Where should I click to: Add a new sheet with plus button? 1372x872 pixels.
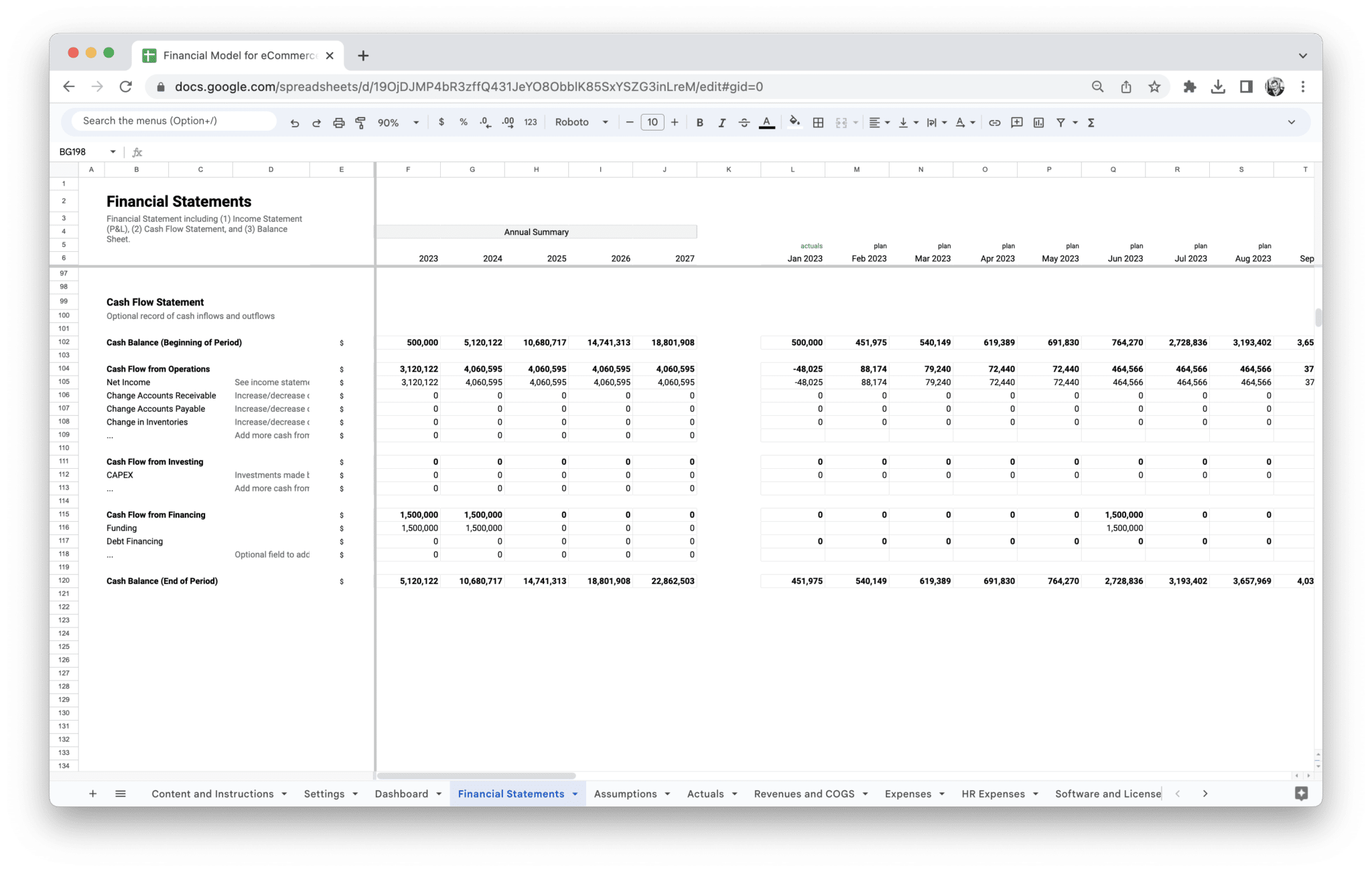point(93,794)
